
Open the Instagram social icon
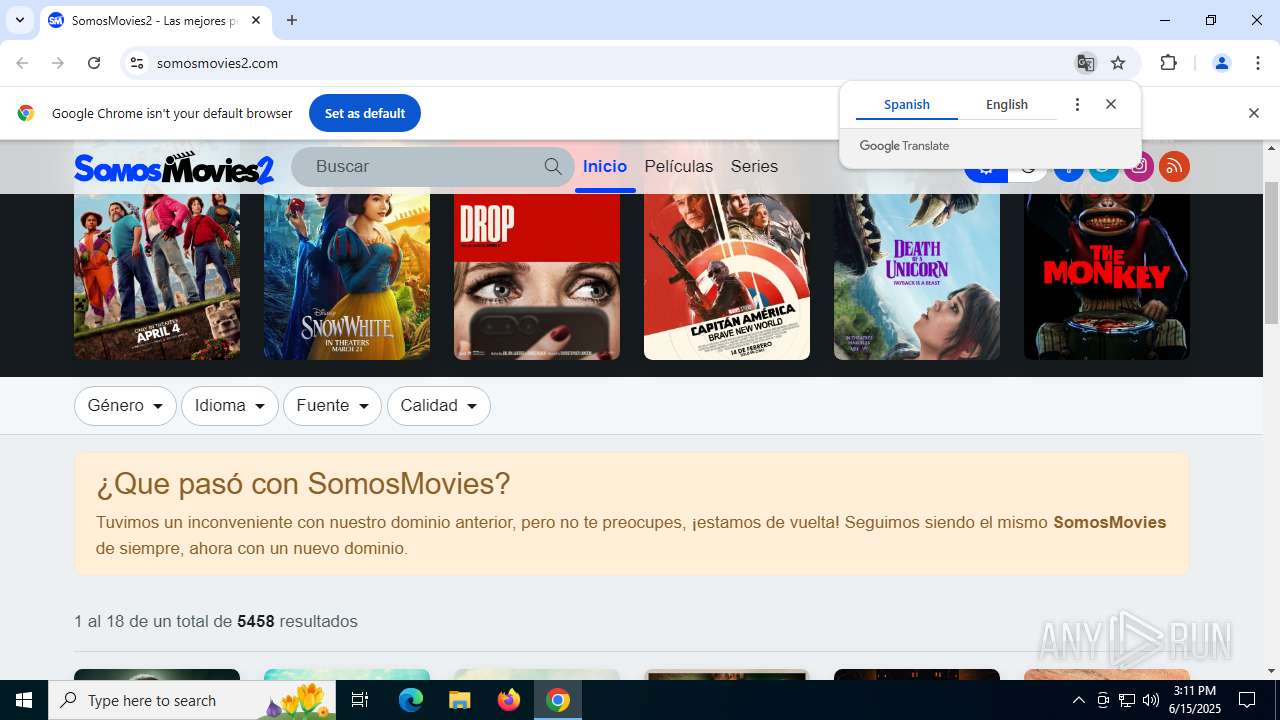tap(1138, 166)
